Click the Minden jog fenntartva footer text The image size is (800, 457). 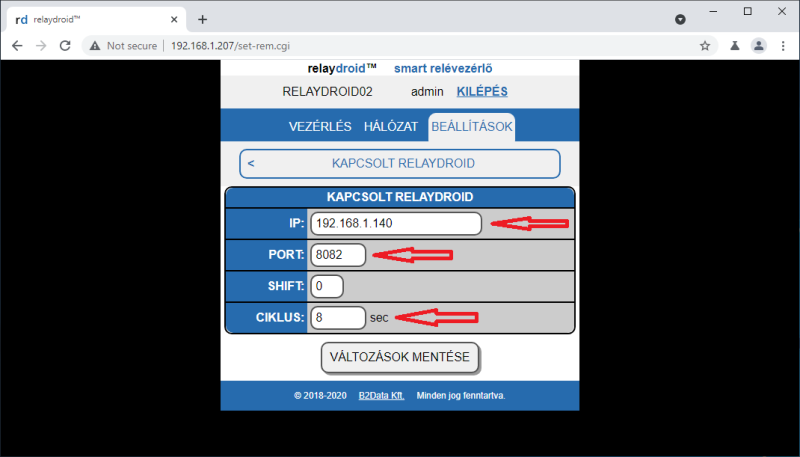point(461,396)
